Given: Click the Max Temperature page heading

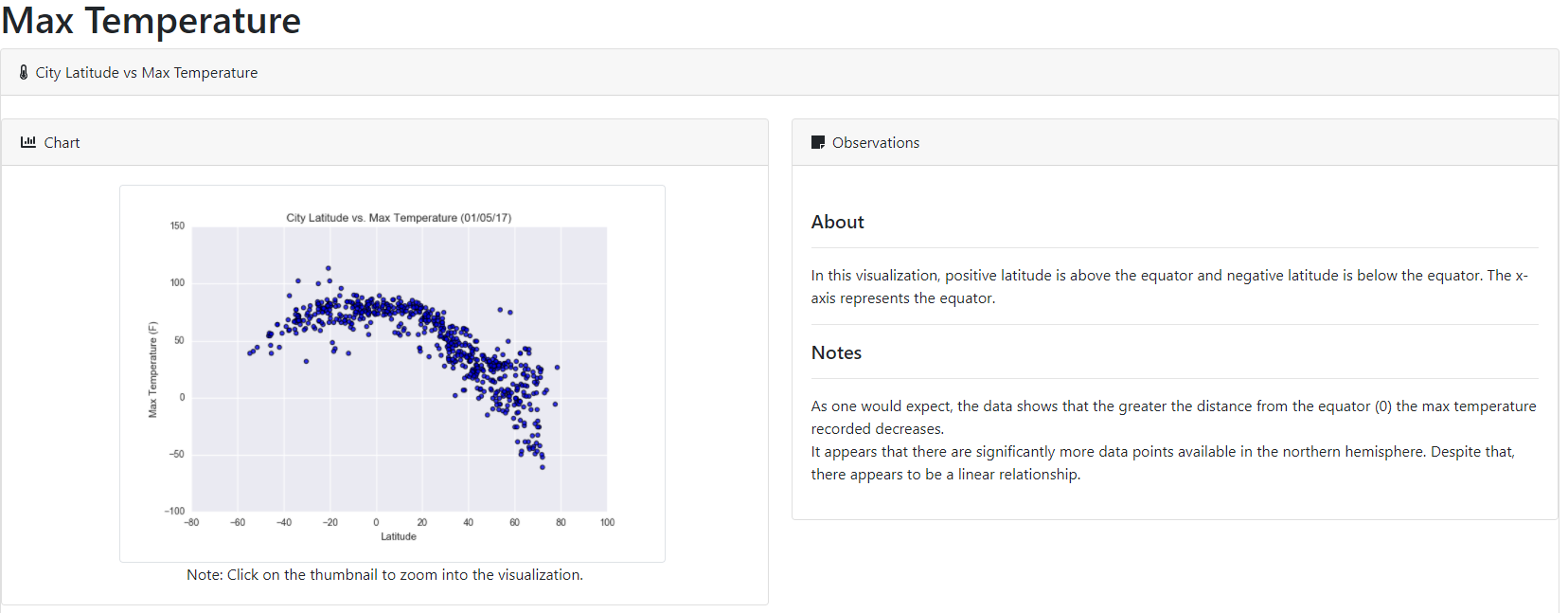Looking at the screenshot, I should [x=151, y=20].
